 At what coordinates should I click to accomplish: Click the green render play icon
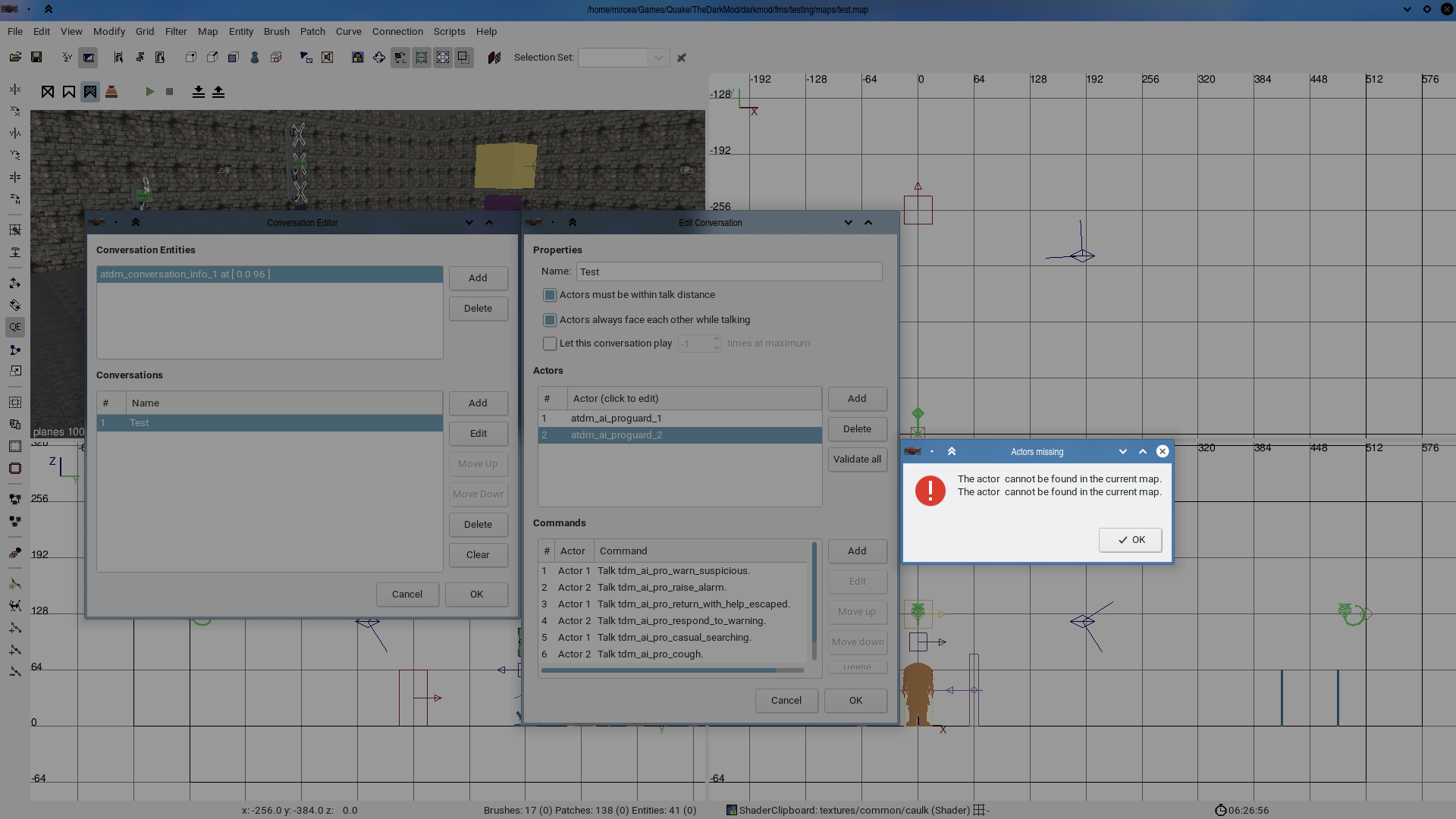pyautogui.click(x=150, y=92)
